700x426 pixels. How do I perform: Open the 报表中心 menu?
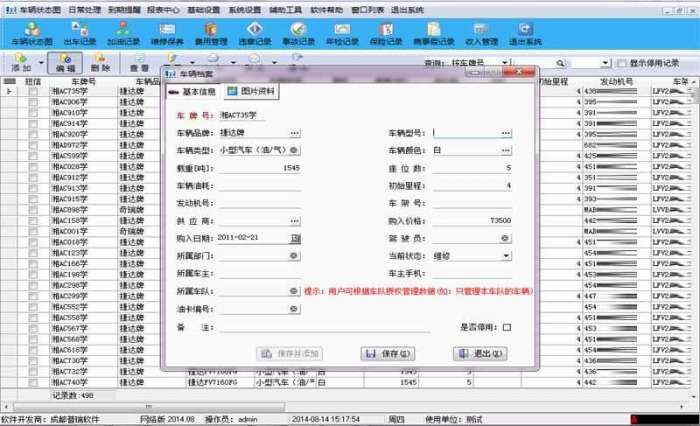pos(163,10)
